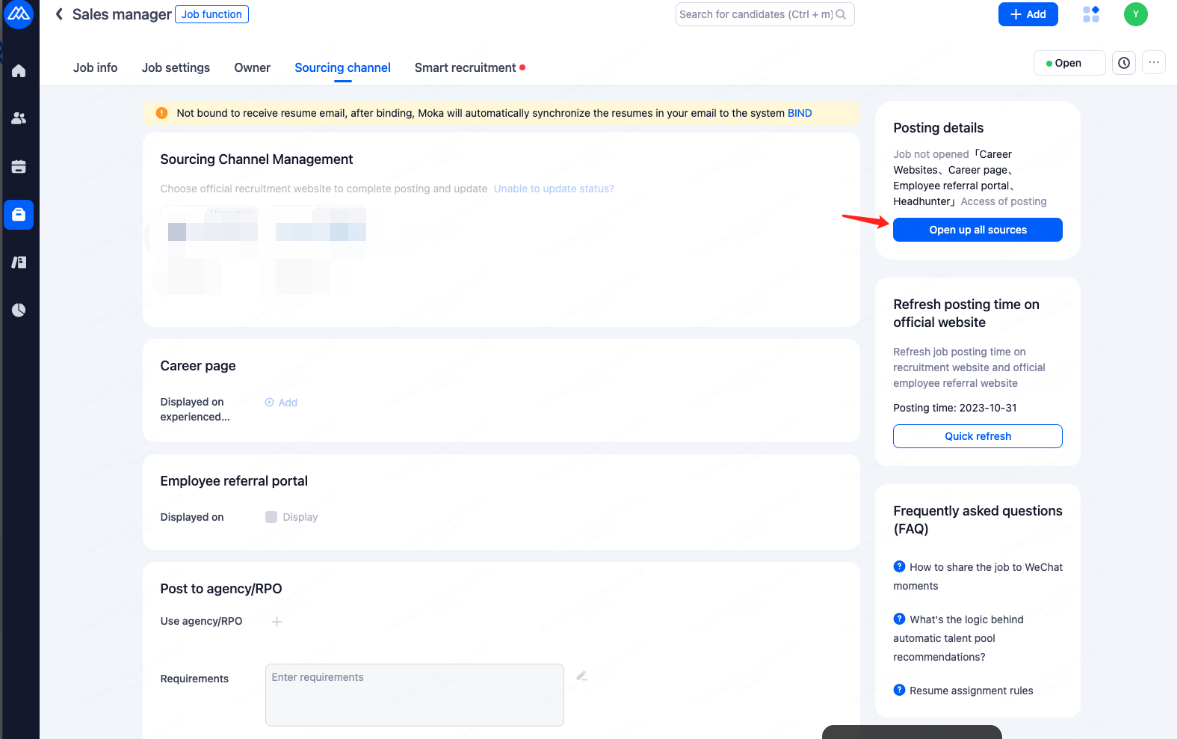Switch to the Smart recruitment tab
Viewport: 1177px width, 739px height.
point(465,68)
